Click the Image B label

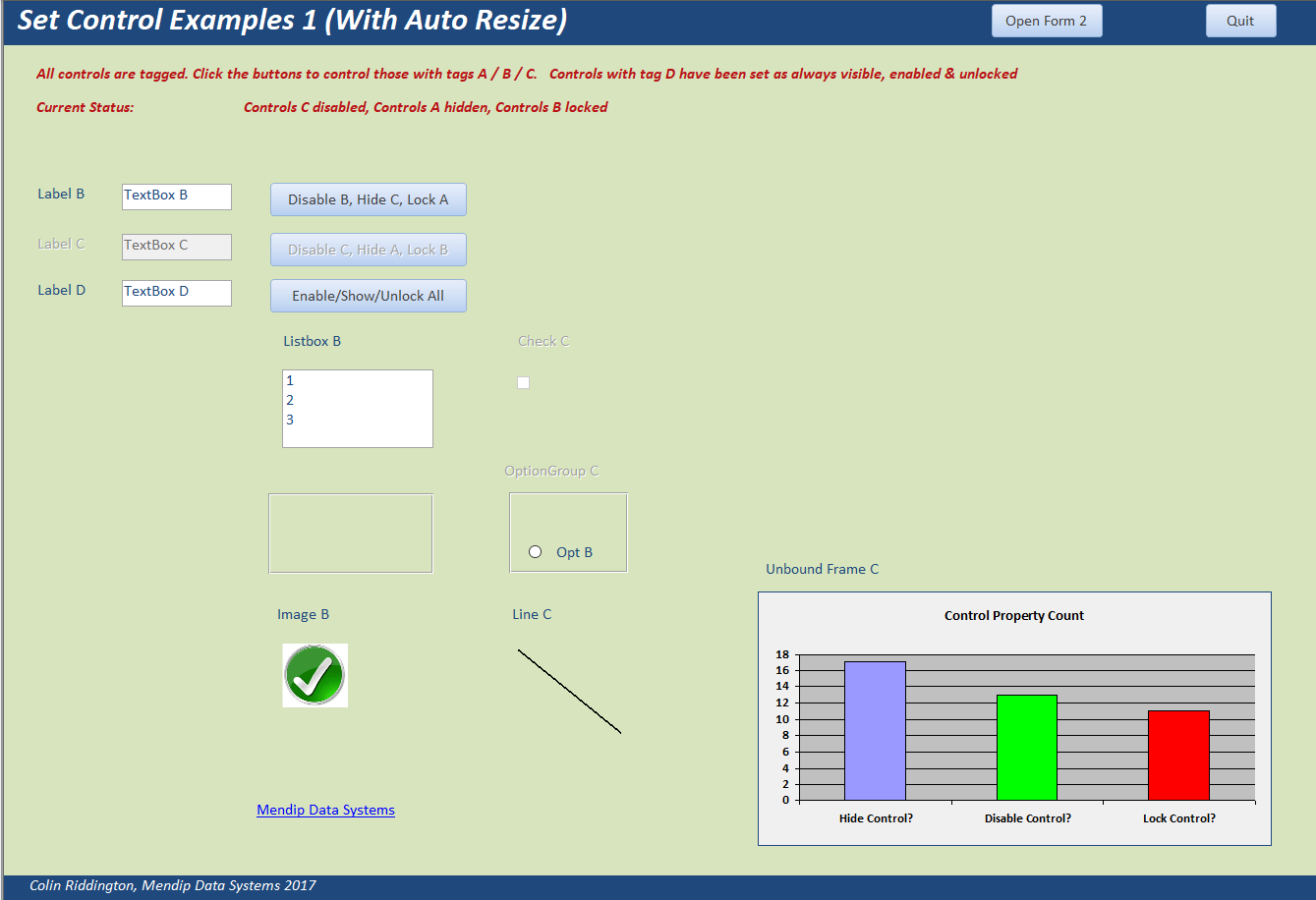pyautogui.click(x=303, y=614)
